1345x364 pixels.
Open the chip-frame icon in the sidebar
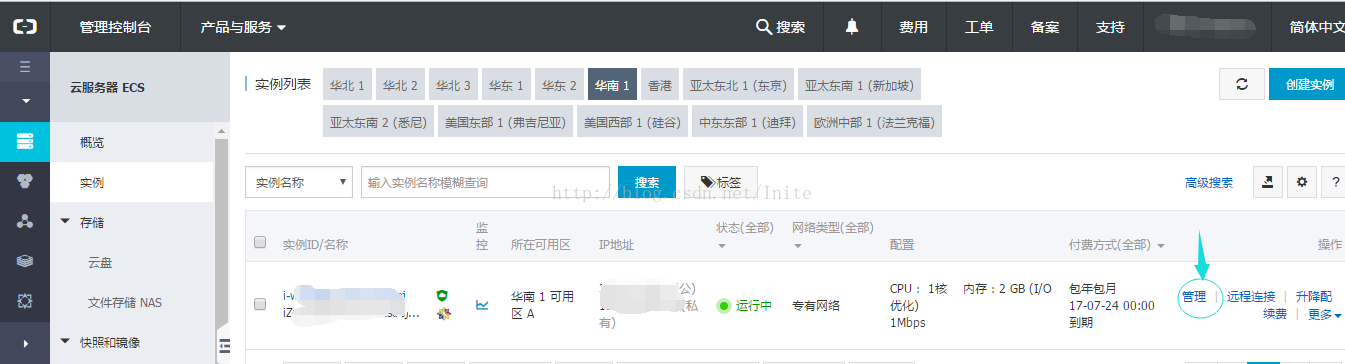coord(25,301)
